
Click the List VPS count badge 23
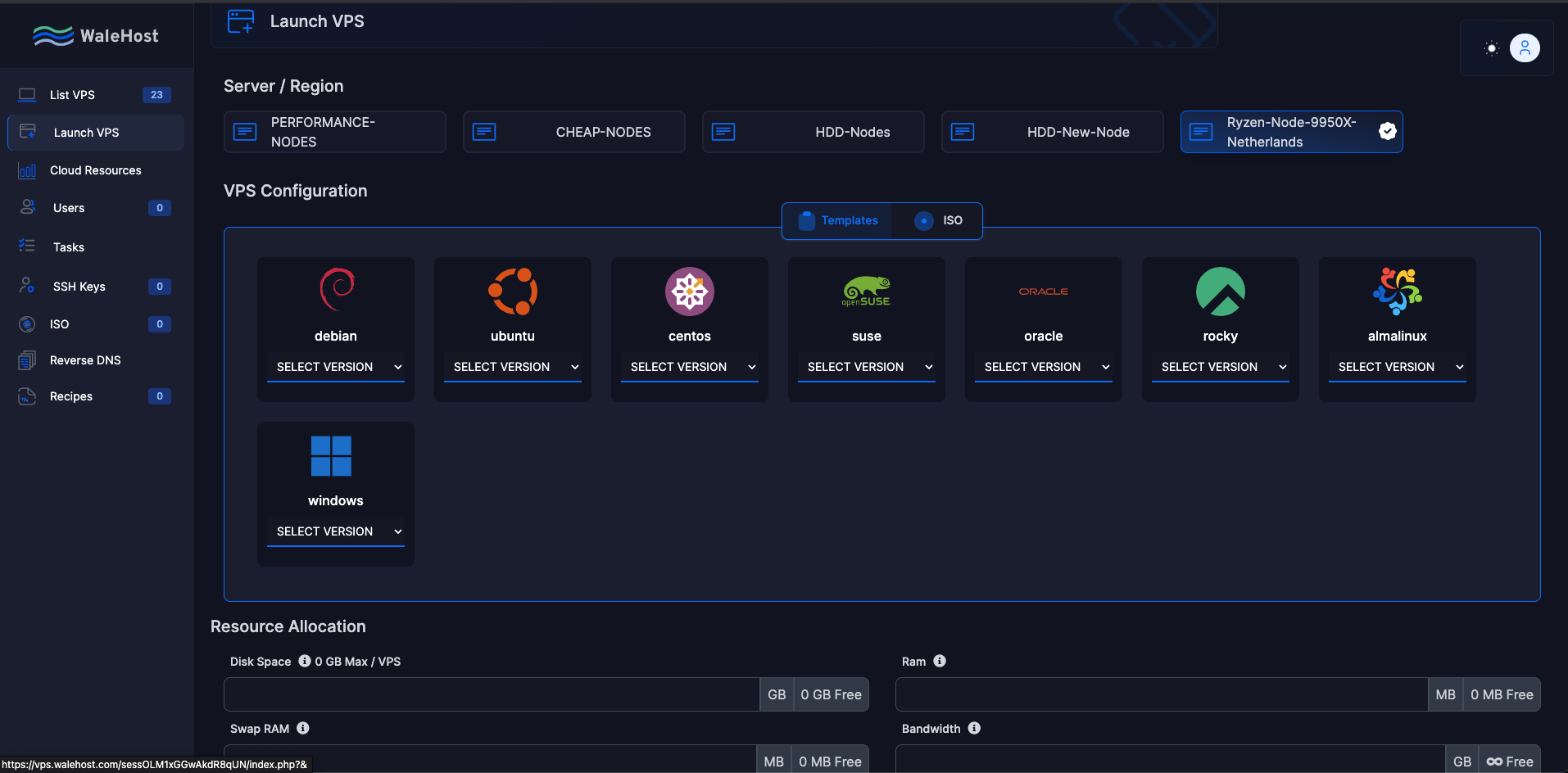tap(156, 95)
